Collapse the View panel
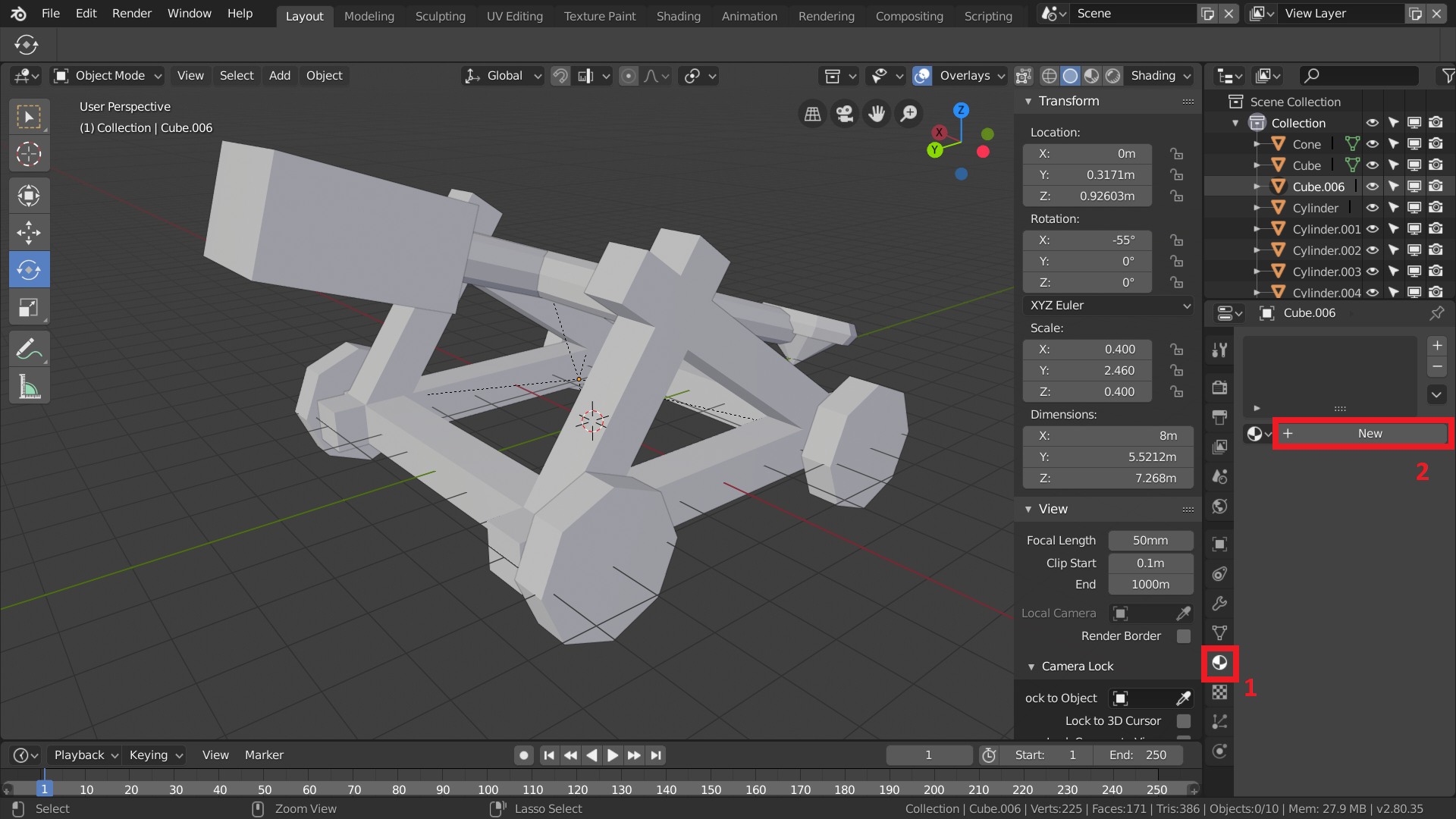This screenshot has height=819, width=1456. pos(1028,510)
